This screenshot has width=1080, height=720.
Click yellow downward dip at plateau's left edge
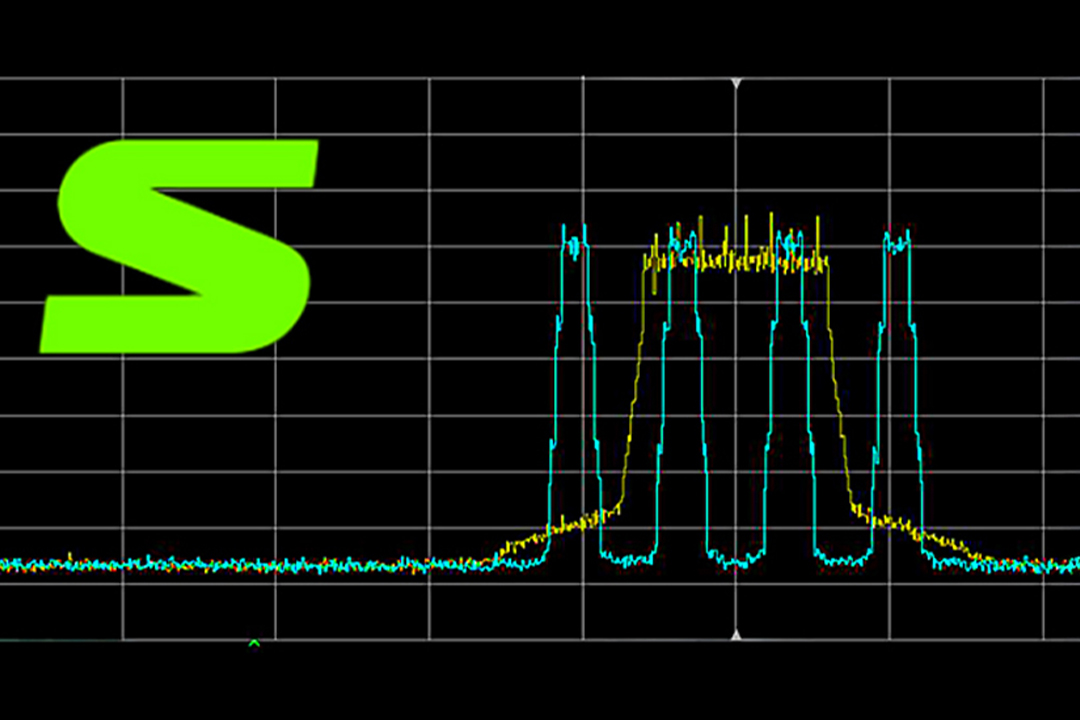(654, 286)
